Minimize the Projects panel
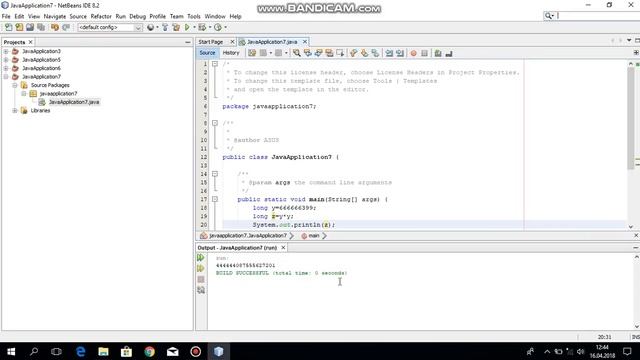The height and width of the screenshot is (360, 640). point(187,42)
